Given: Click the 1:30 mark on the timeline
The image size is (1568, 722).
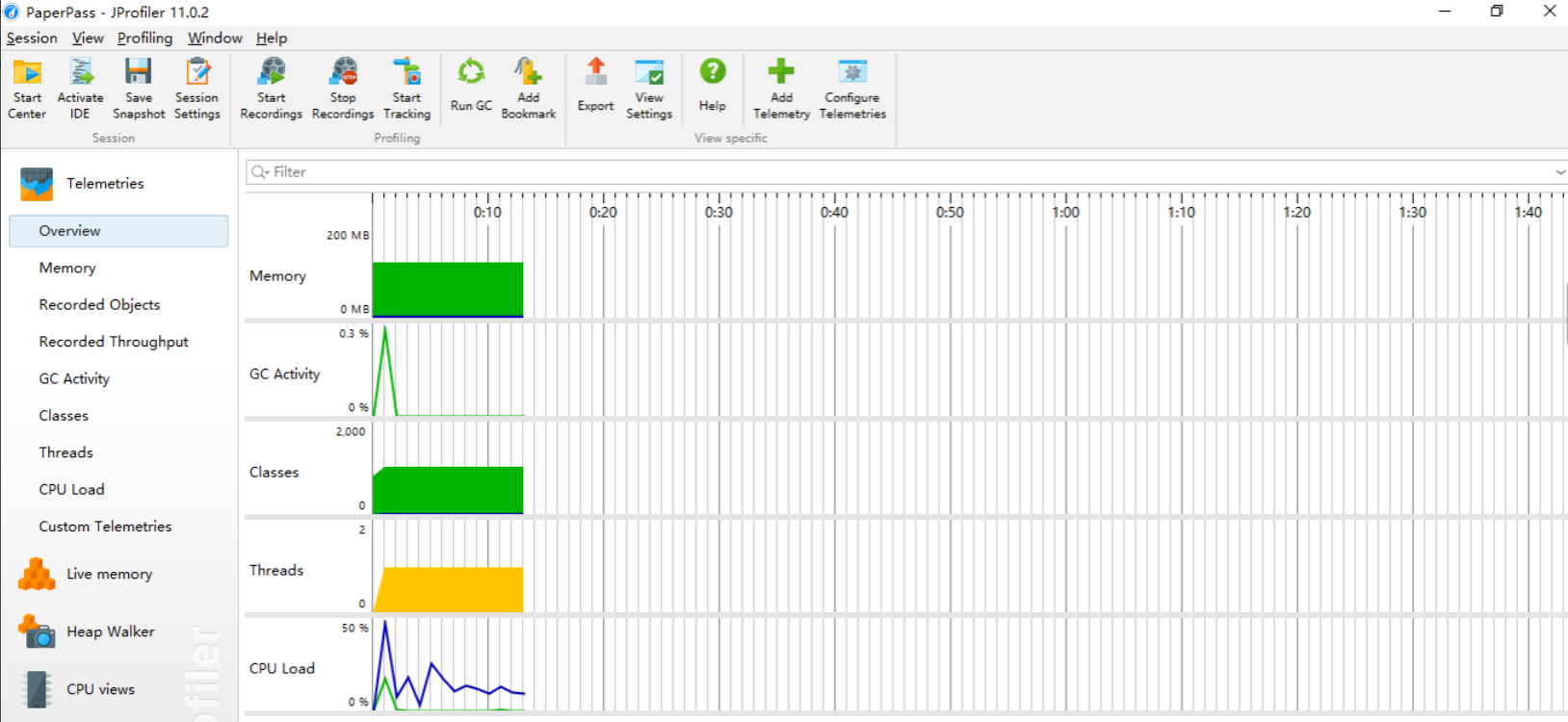Looking at the screenshot, I should click(x=1412, y=213).
